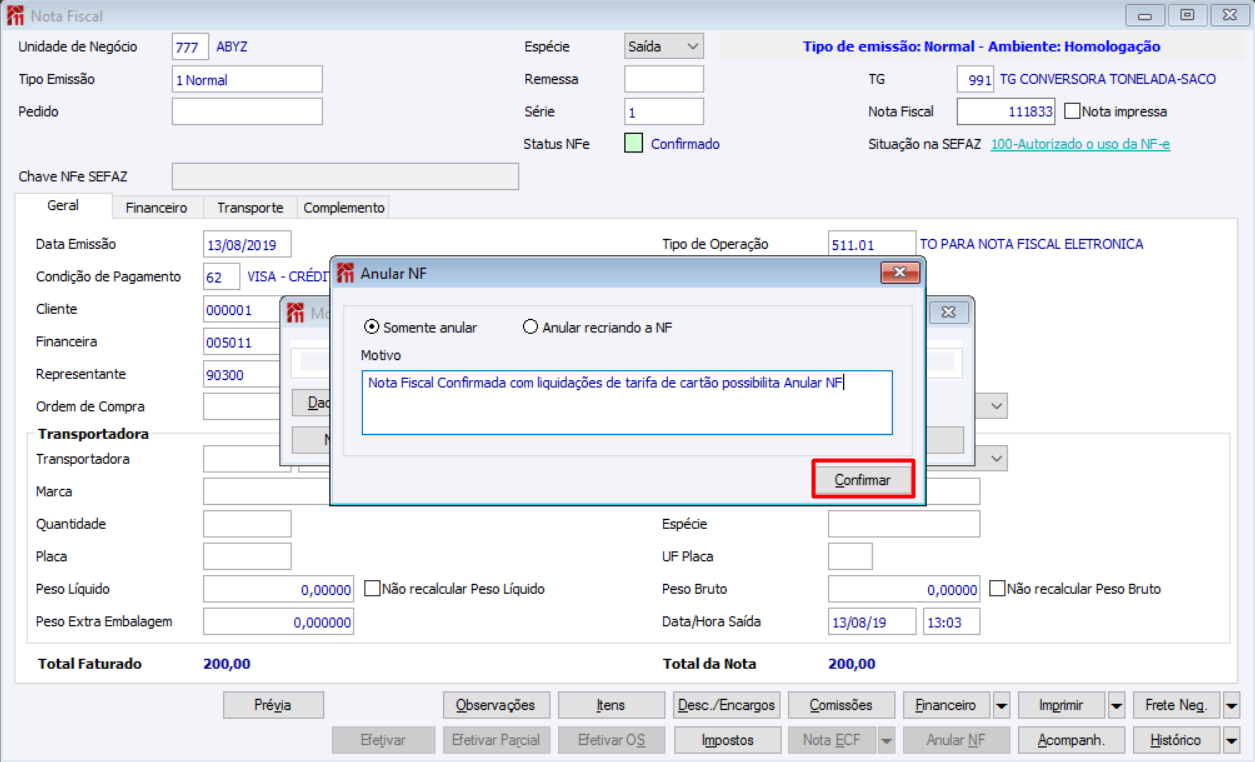This screenshot has width=1255, height=762.
Task: Click the green Status NFe indicator
Action: [x=634, y=144]
